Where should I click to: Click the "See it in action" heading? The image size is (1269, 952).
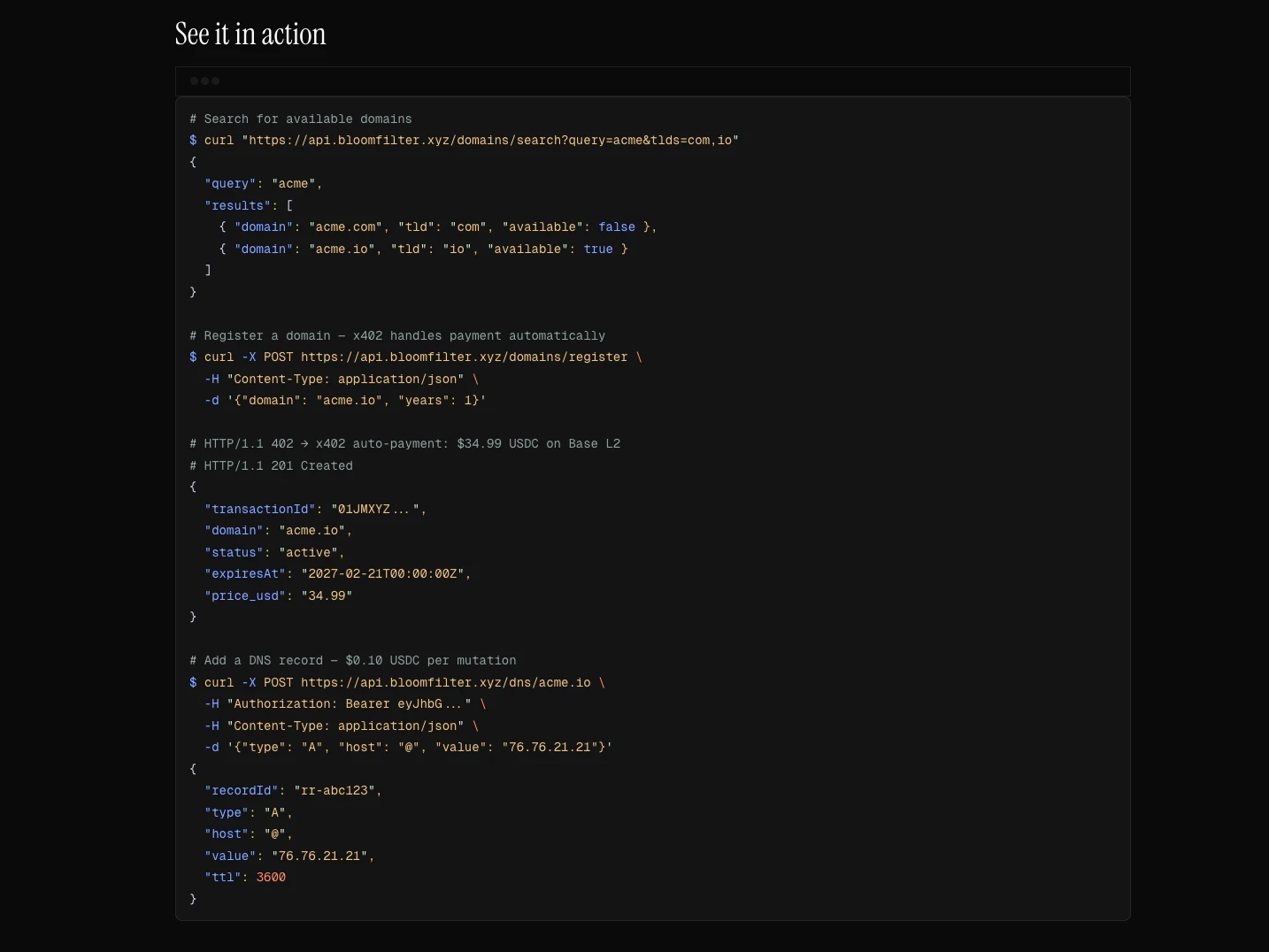(x=250, y=35)
